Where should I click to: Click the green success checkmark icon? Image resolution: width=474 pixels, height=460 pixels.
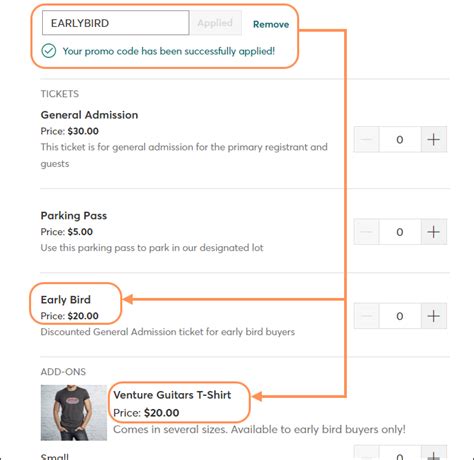coord(49,51)
